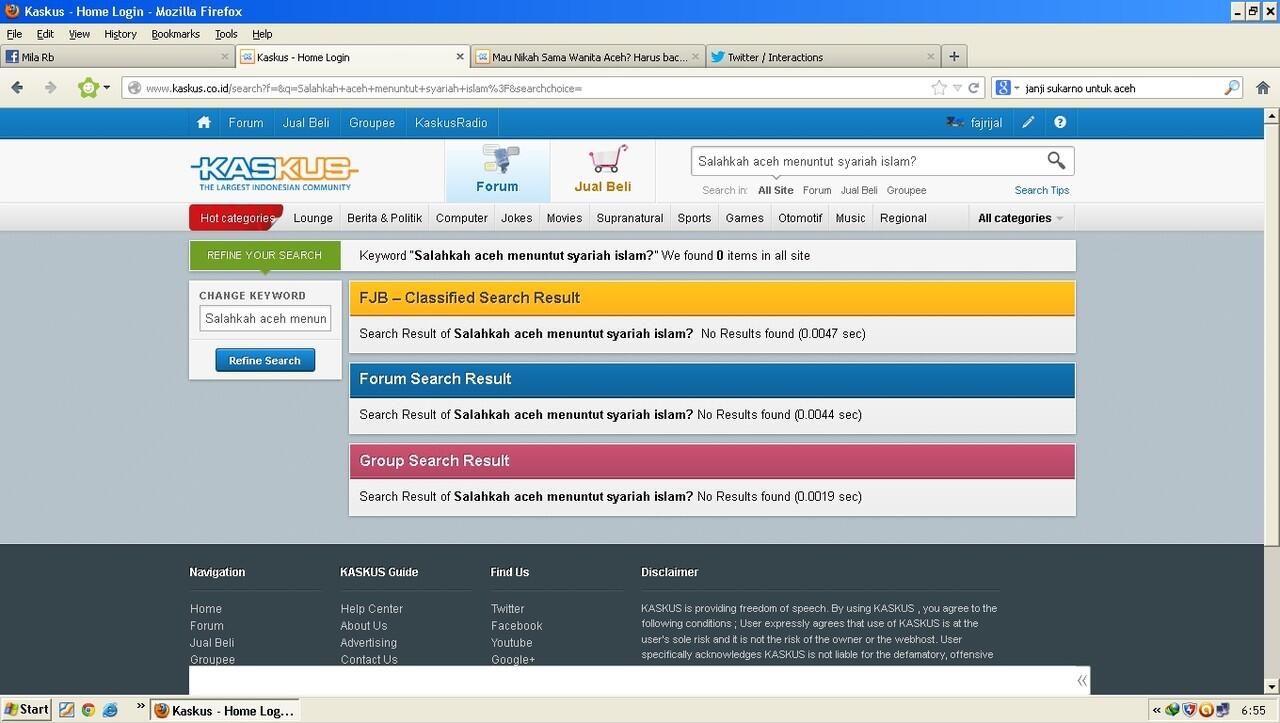This screenshot has height=723, width=1280.
Task: Select the All Site search filter
Action: [776, 190]
